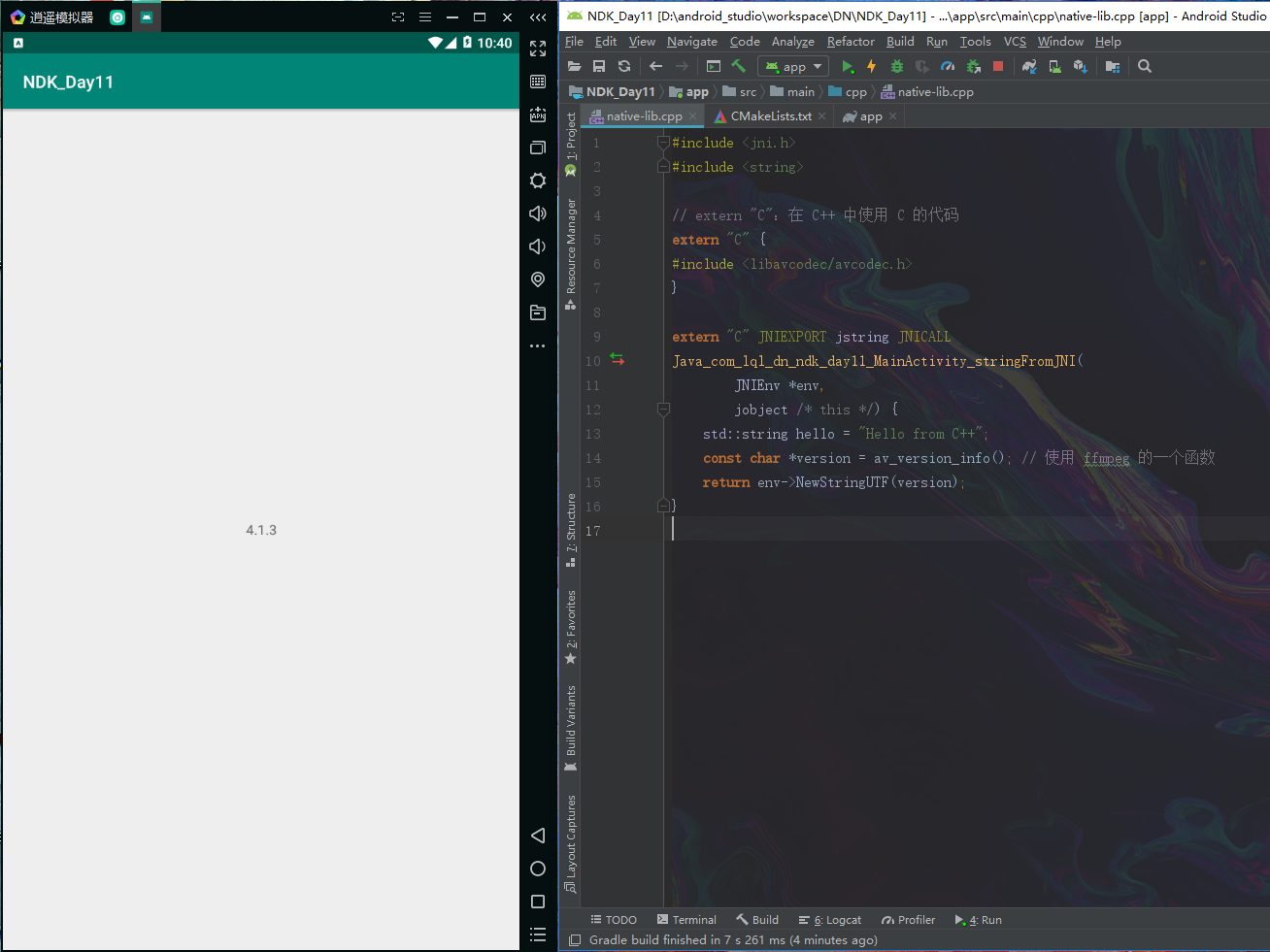Open Project Structure icon in toolbar
The width and height of the screenshot is (1270, 952).
click(x=1113, y=66)
